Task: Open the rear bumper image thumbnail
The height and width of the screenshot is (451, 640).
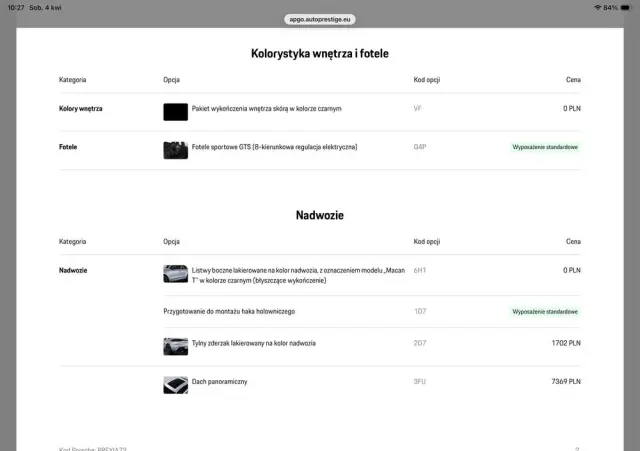Action: pos(175,346)
